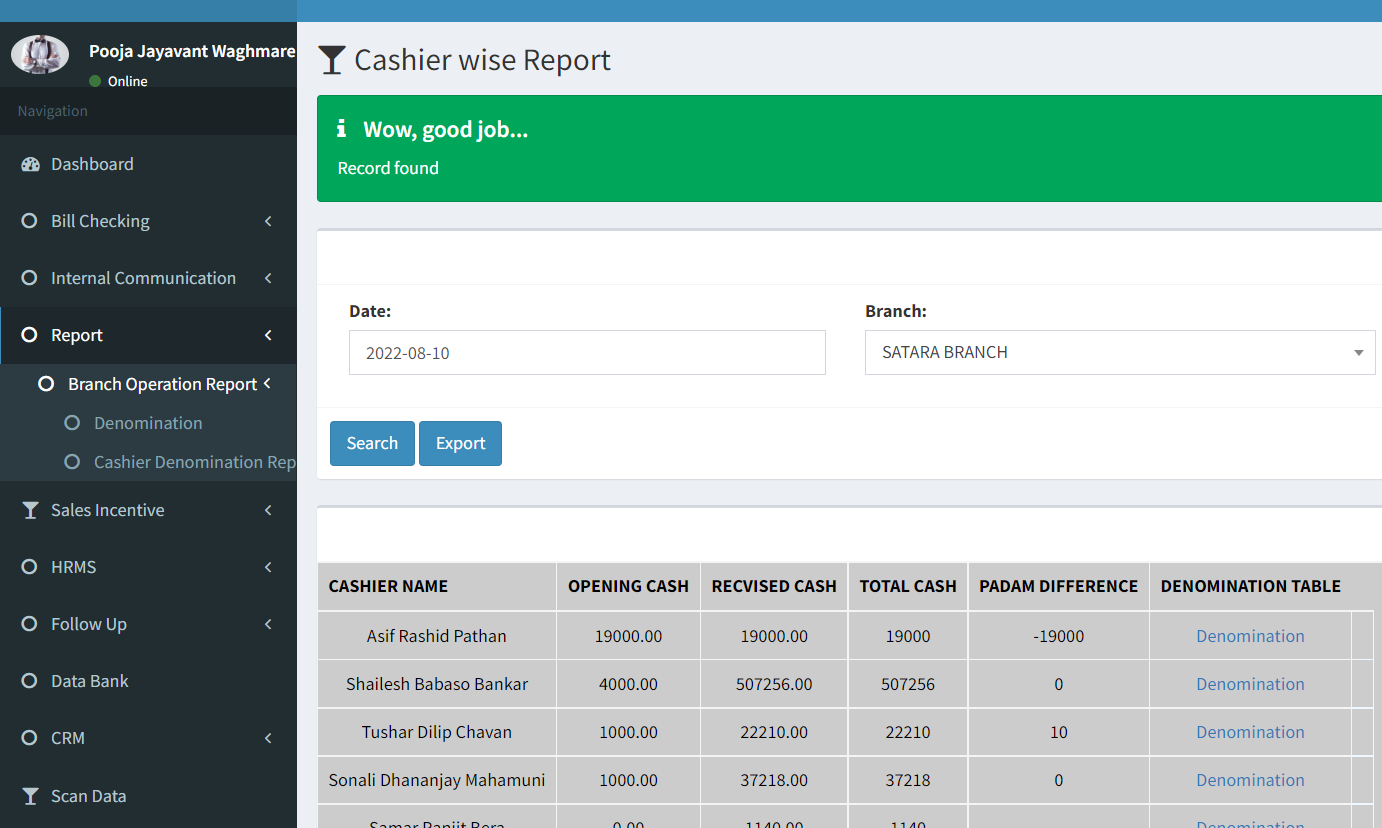Click the Asif Rashid Pathan name cell
The image size is (1382, 828).
(x=437, y=636)
